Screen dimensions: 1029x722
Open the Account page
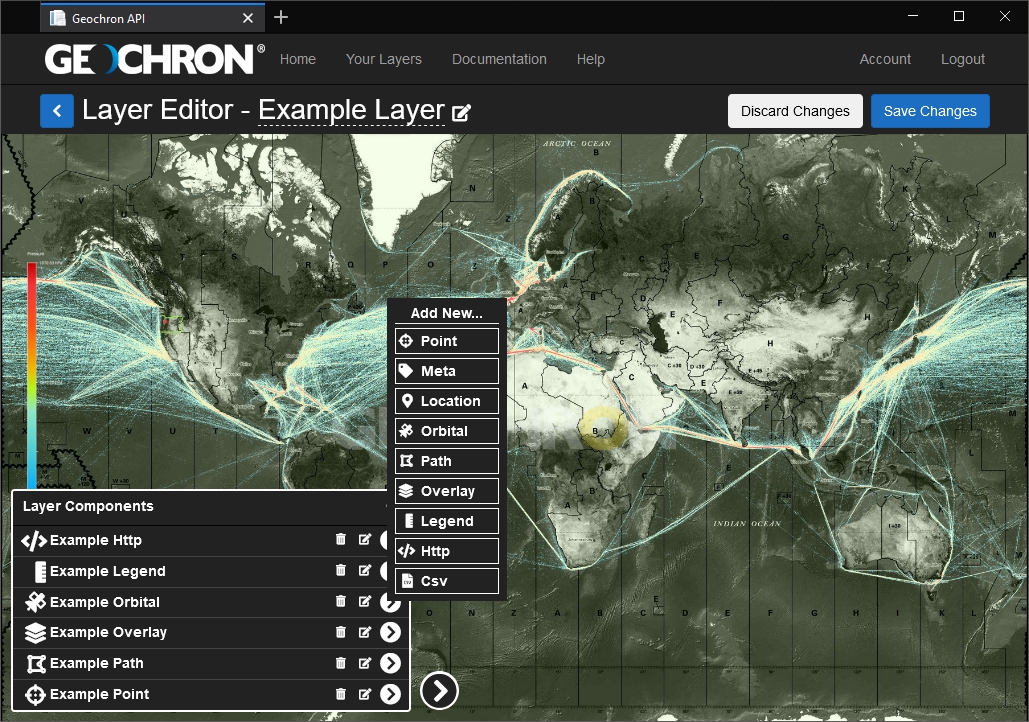(x=885, y=59)
